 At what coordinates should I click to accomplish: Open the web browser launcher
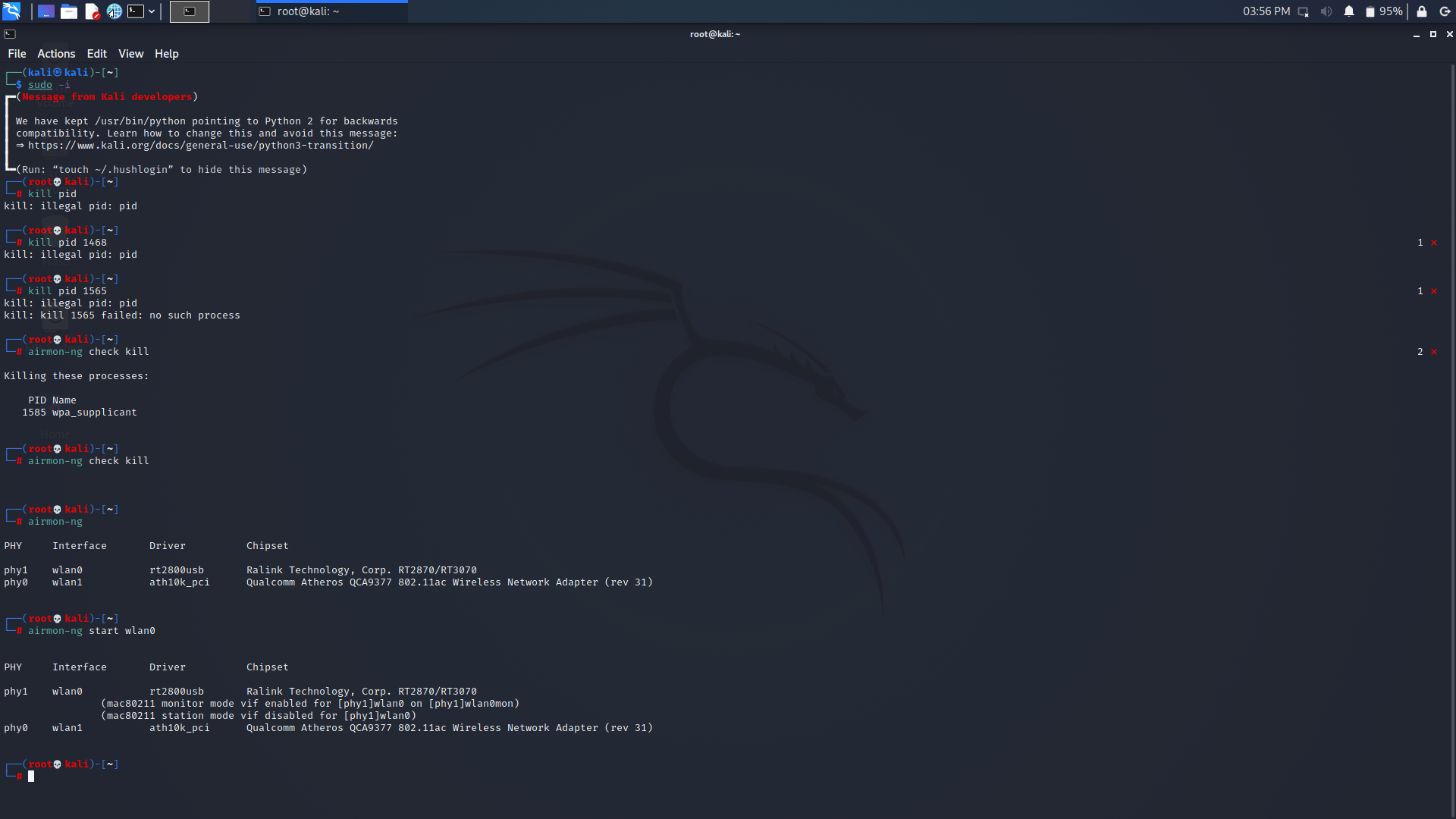(x=114, y=11)
